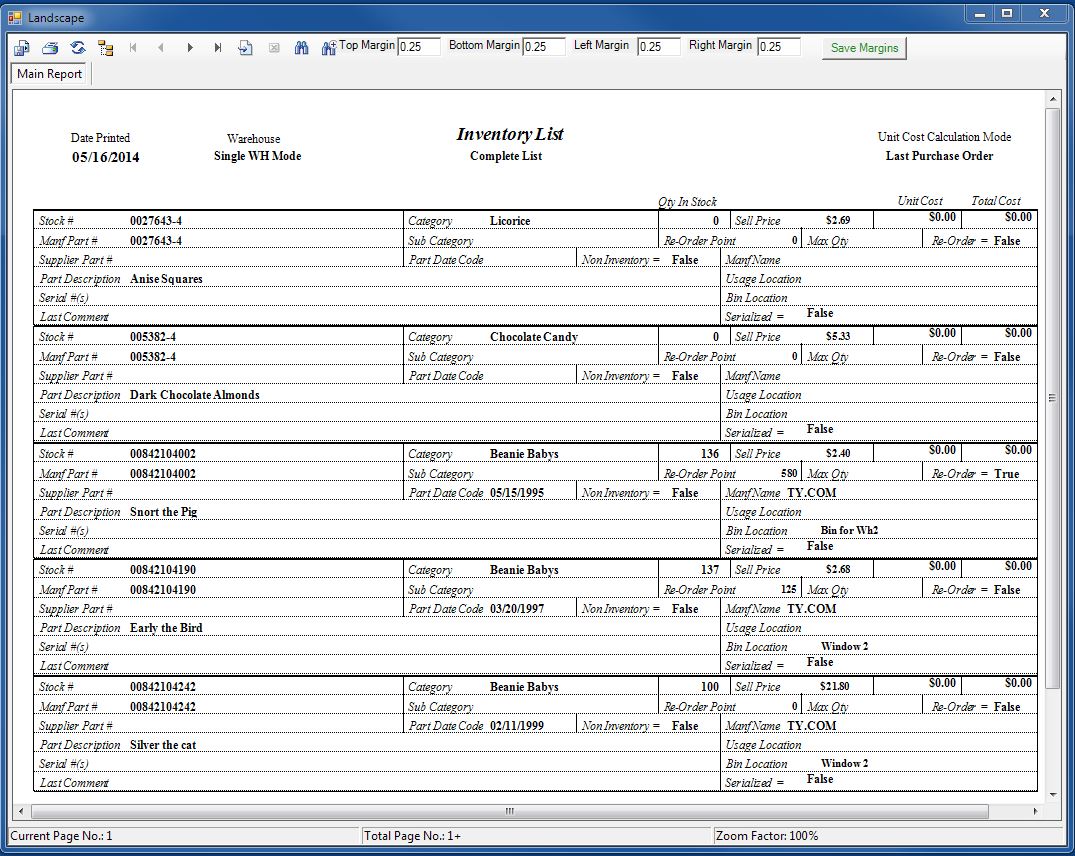Click the part date code '03/20/1997'
1075x856 pixels.
(x=517, y=609)
